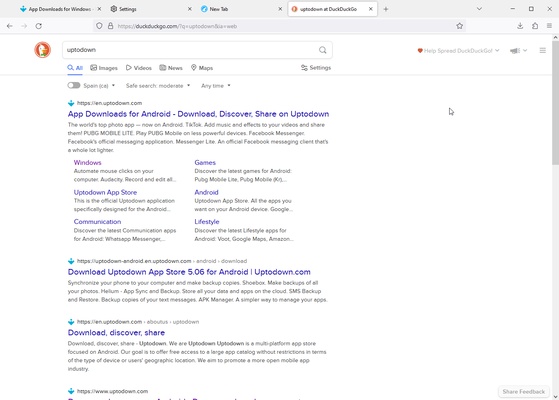Click the scrollbar down arrow
Viewport: 559px width, 400px height.
coord(555,396)
